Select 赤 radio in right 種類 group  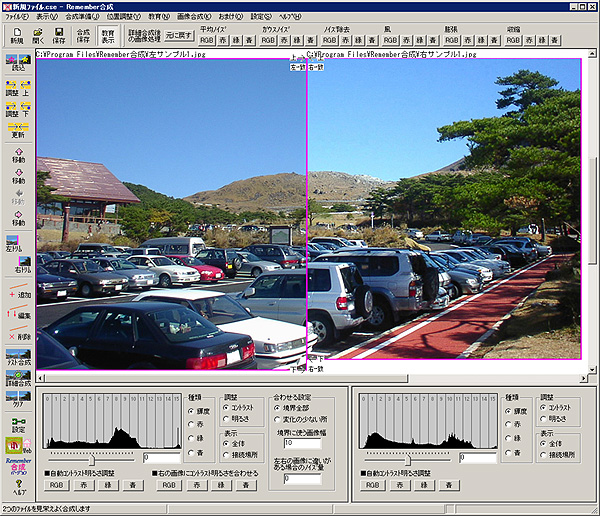(512, 425)
